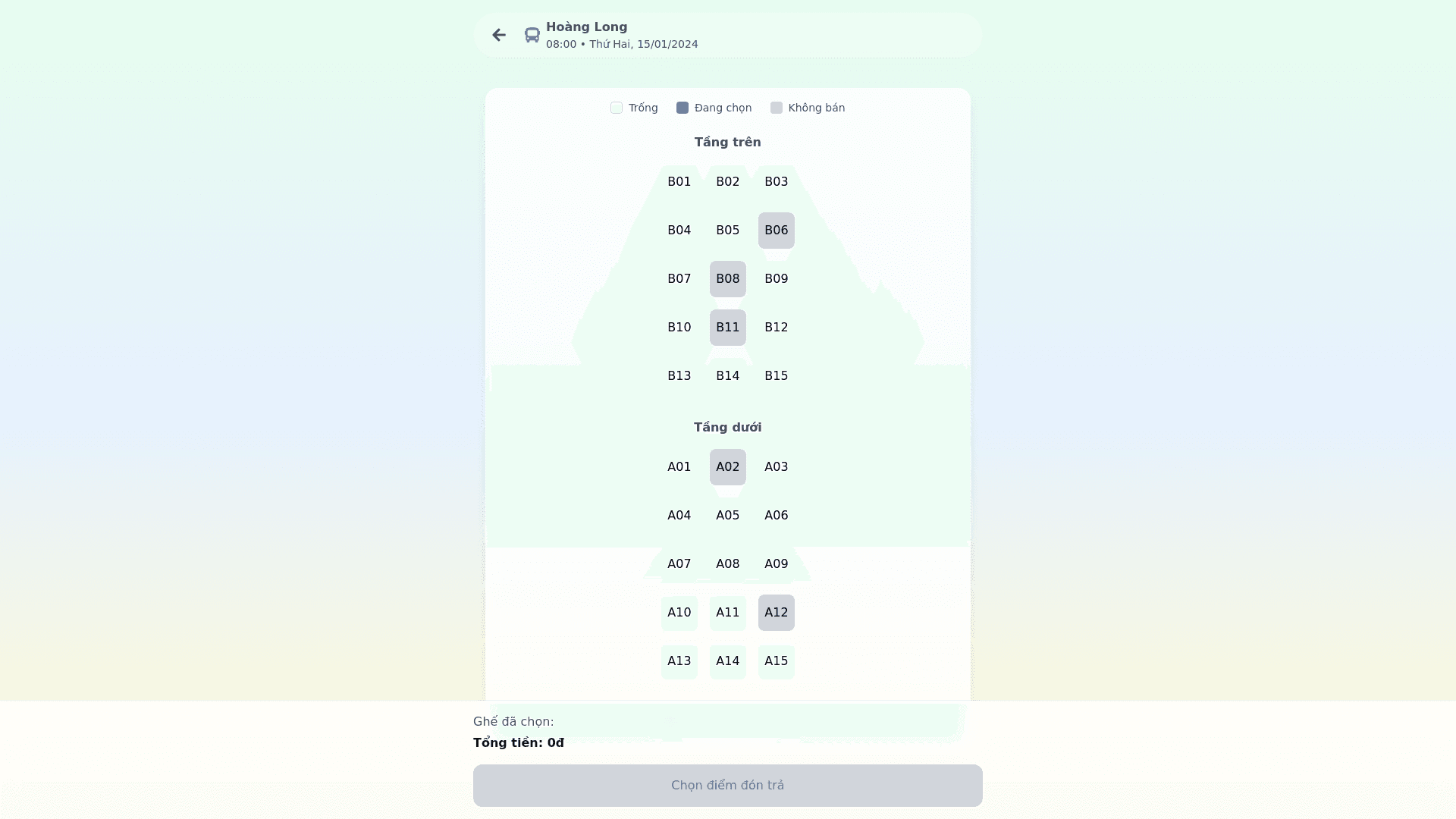Click the unavailable seat B06
The height and width of the screenshot is (819, 1456).
(776, 231)
